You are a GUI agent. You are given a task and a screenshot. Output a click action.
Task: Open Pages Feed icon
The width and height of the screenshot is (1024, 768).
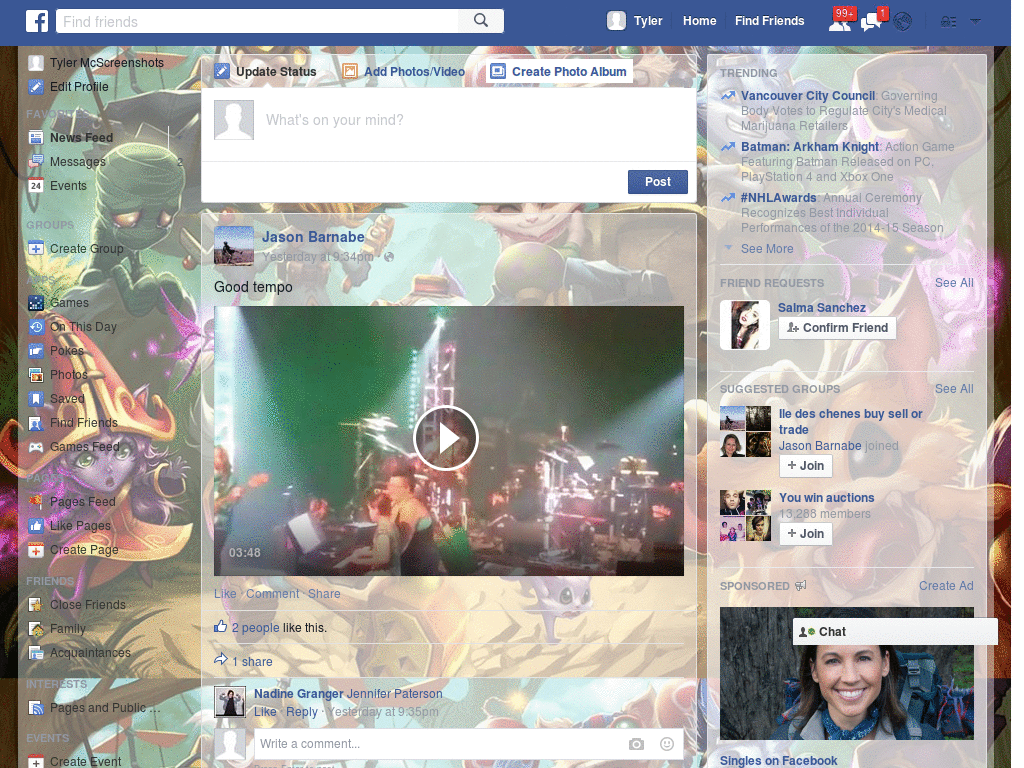[36, 502]
